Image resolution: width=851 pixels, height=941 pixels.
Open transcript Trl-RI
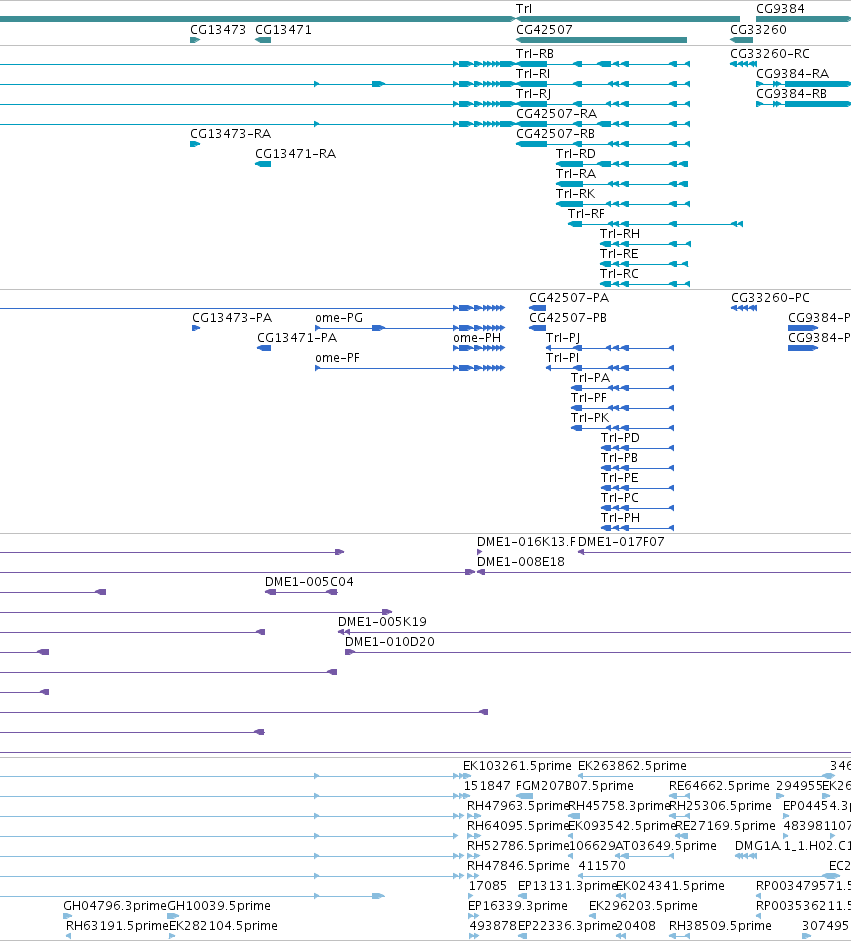[533, 73]
